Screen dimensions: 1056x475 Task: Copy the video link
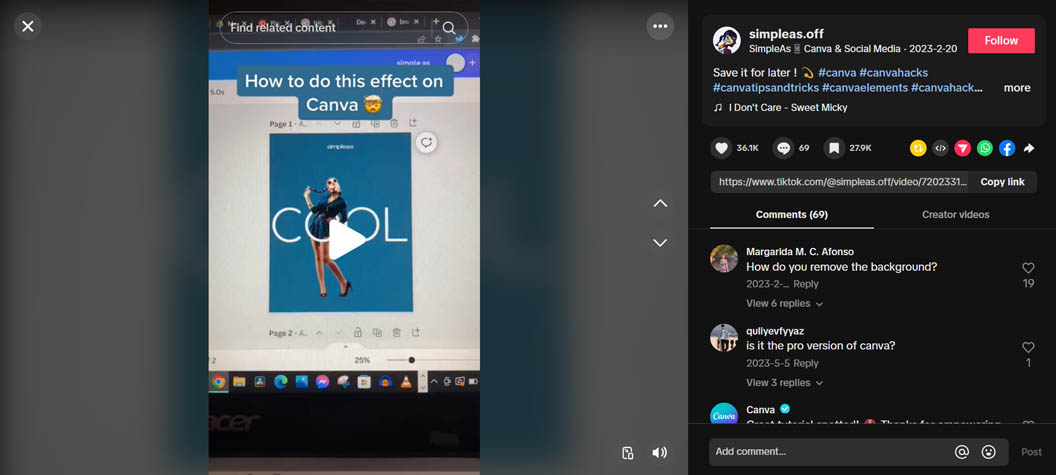click(x=1002, y=182)
